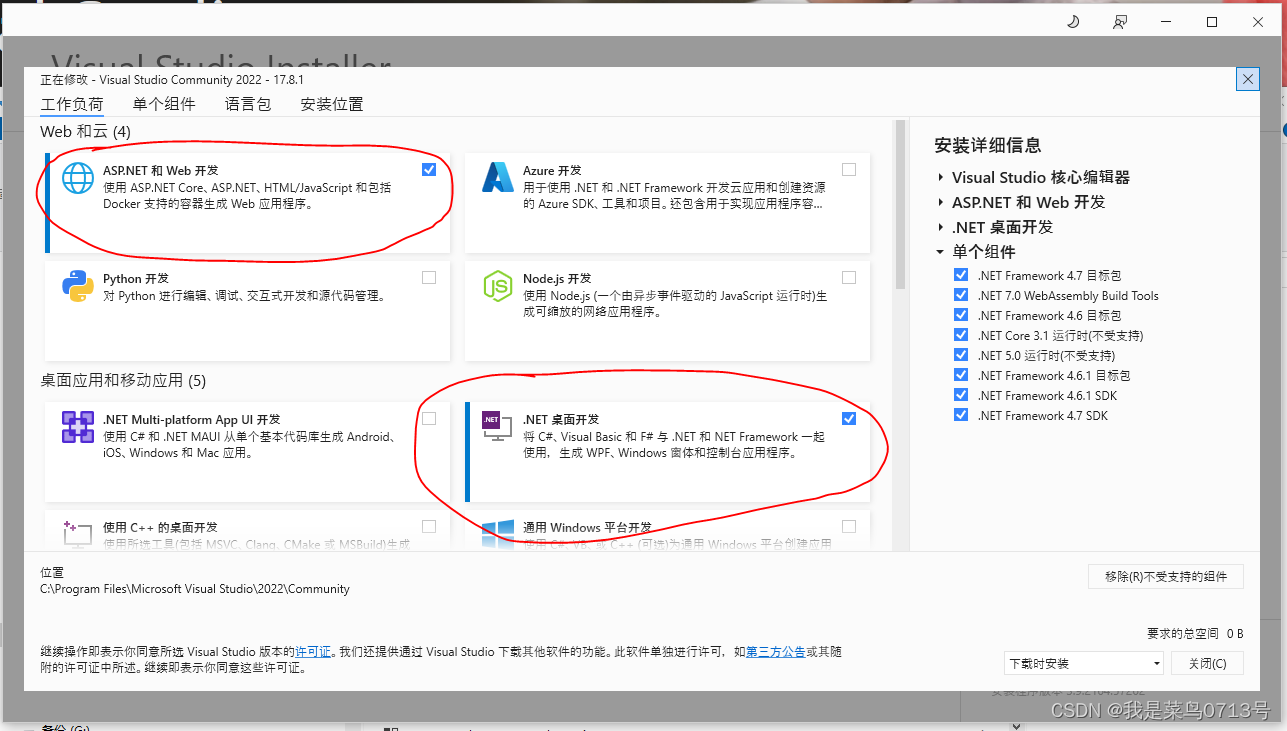Viewport: 1287px width, 731px height.
Task: Switch to the 工作负荷 tab
Action: (x=72, y=104)
